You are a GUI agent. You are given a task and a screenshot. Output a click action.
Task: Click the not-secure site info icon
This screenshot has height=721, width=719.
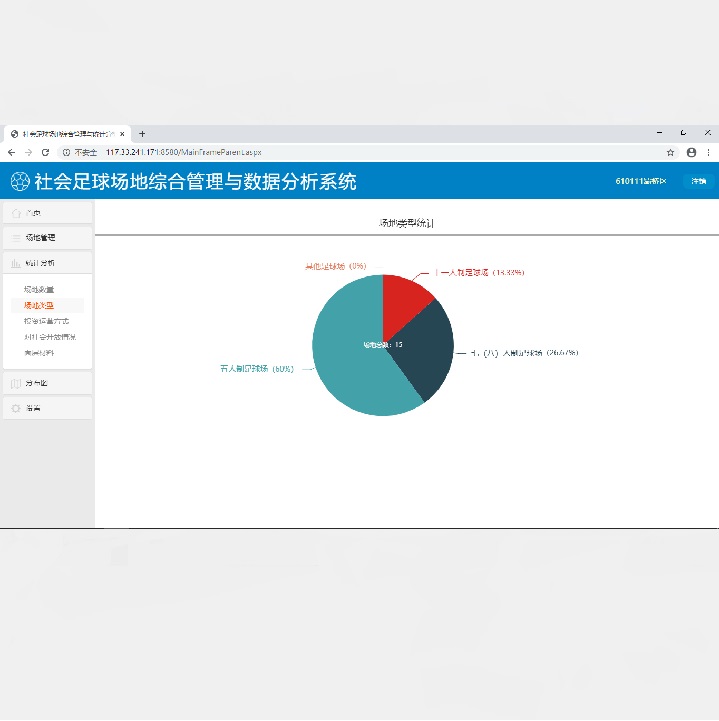(x=67, y=152)
